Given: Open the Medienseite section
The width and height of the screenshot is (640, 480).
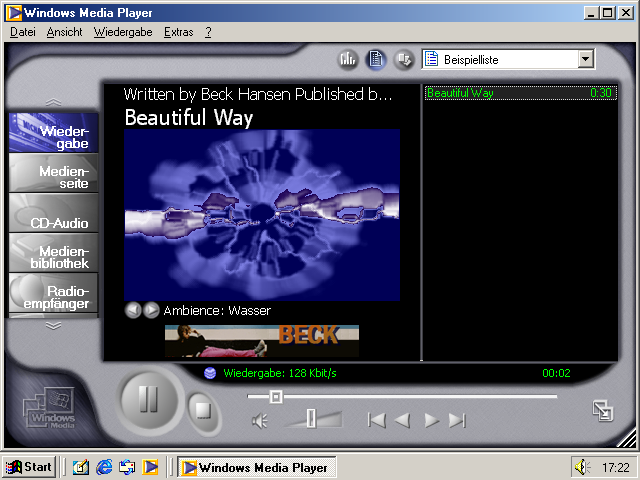Looking at the screenshot, I should click(x=53, y=173).
